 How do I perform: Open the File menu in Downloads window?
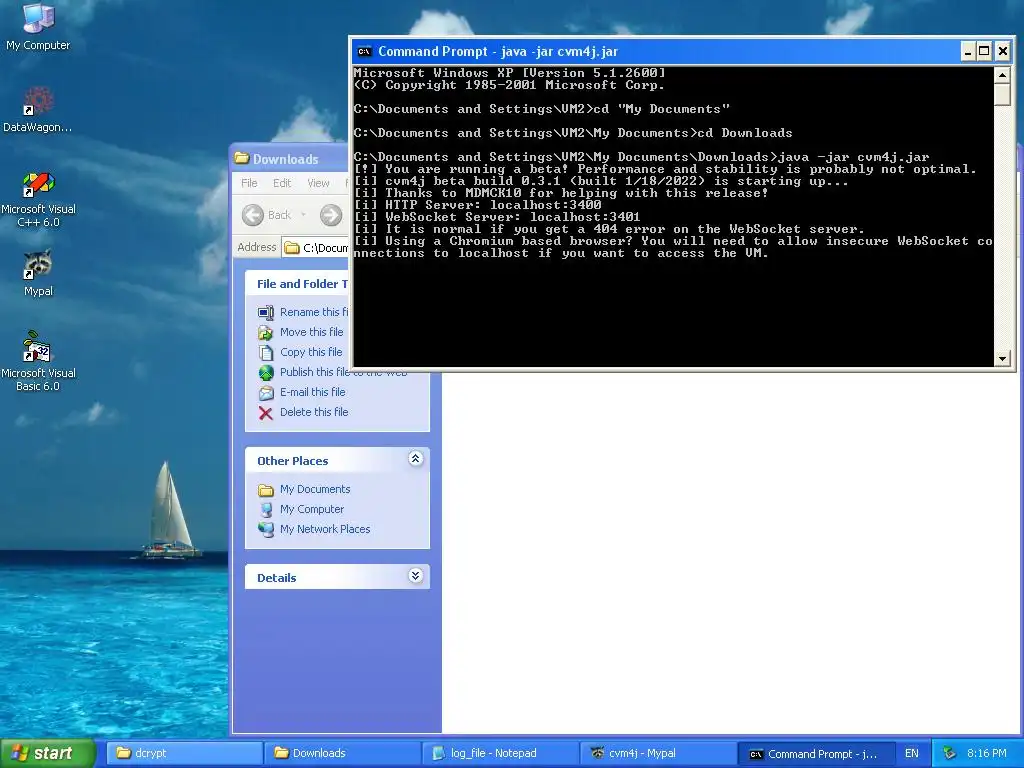(x=249, y=183)
